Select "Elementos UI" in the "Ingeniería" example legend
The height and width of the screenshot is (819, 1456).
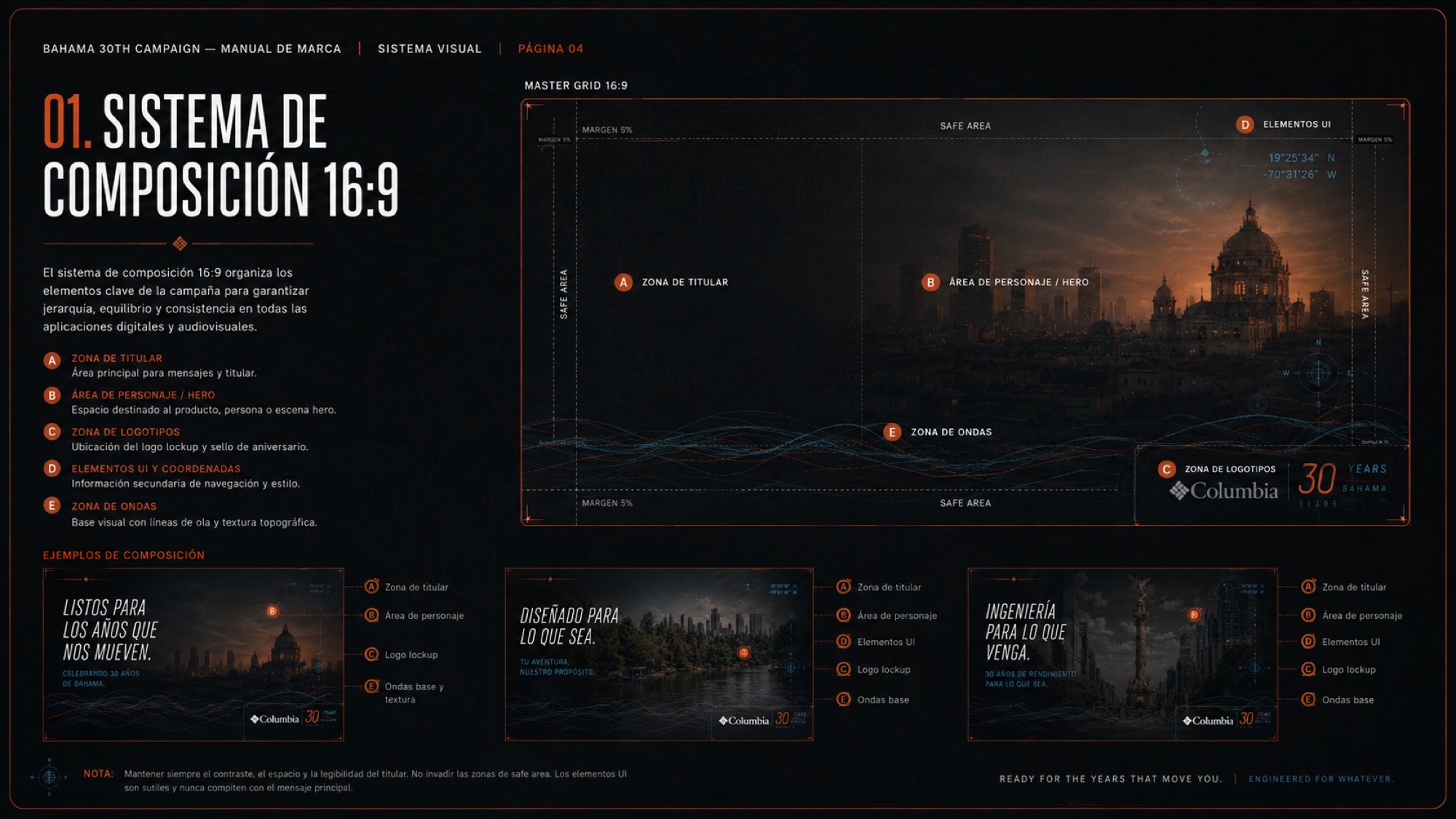click(1351, 642)
